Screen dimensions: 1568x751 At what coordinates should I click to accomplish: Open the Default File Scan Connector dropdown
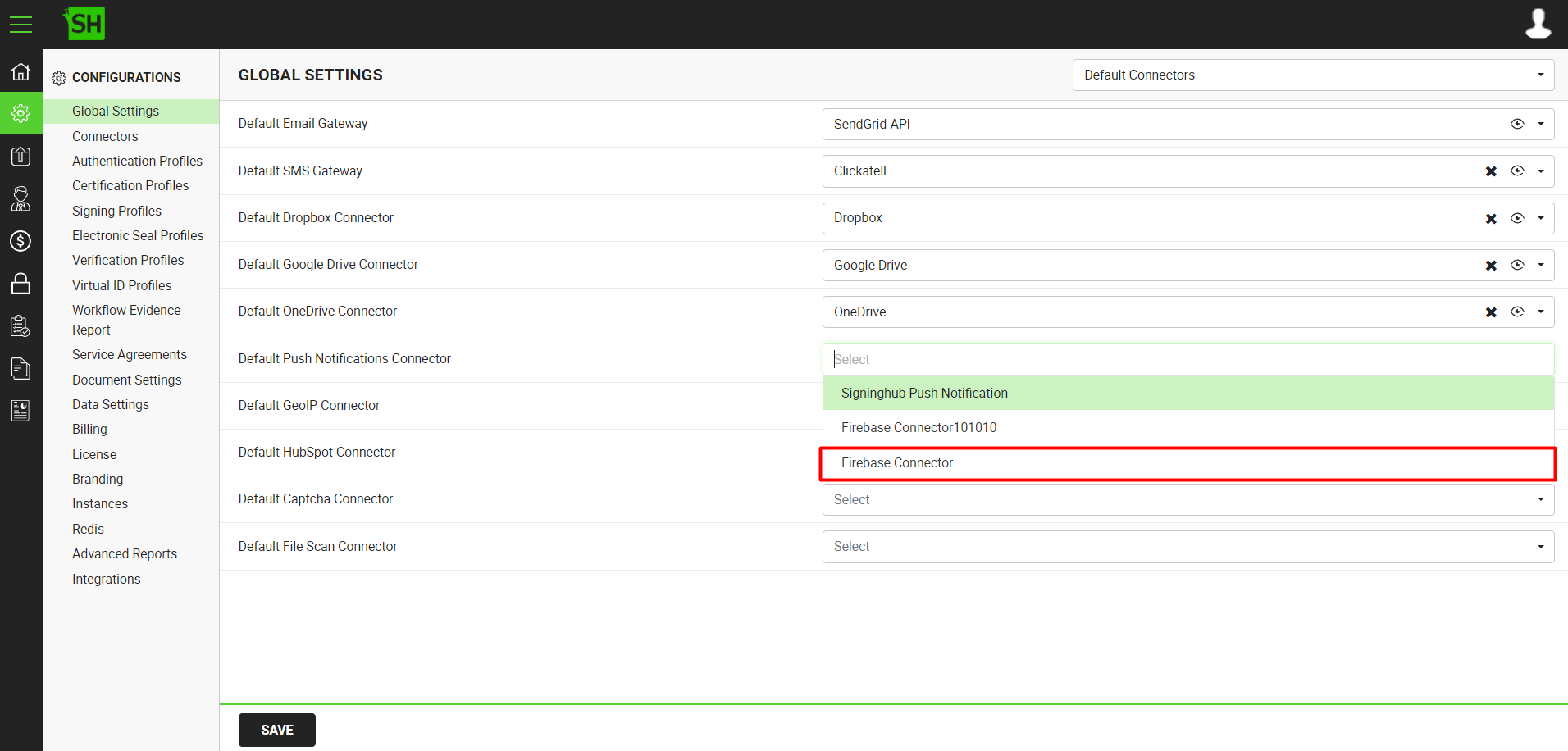1188,547
